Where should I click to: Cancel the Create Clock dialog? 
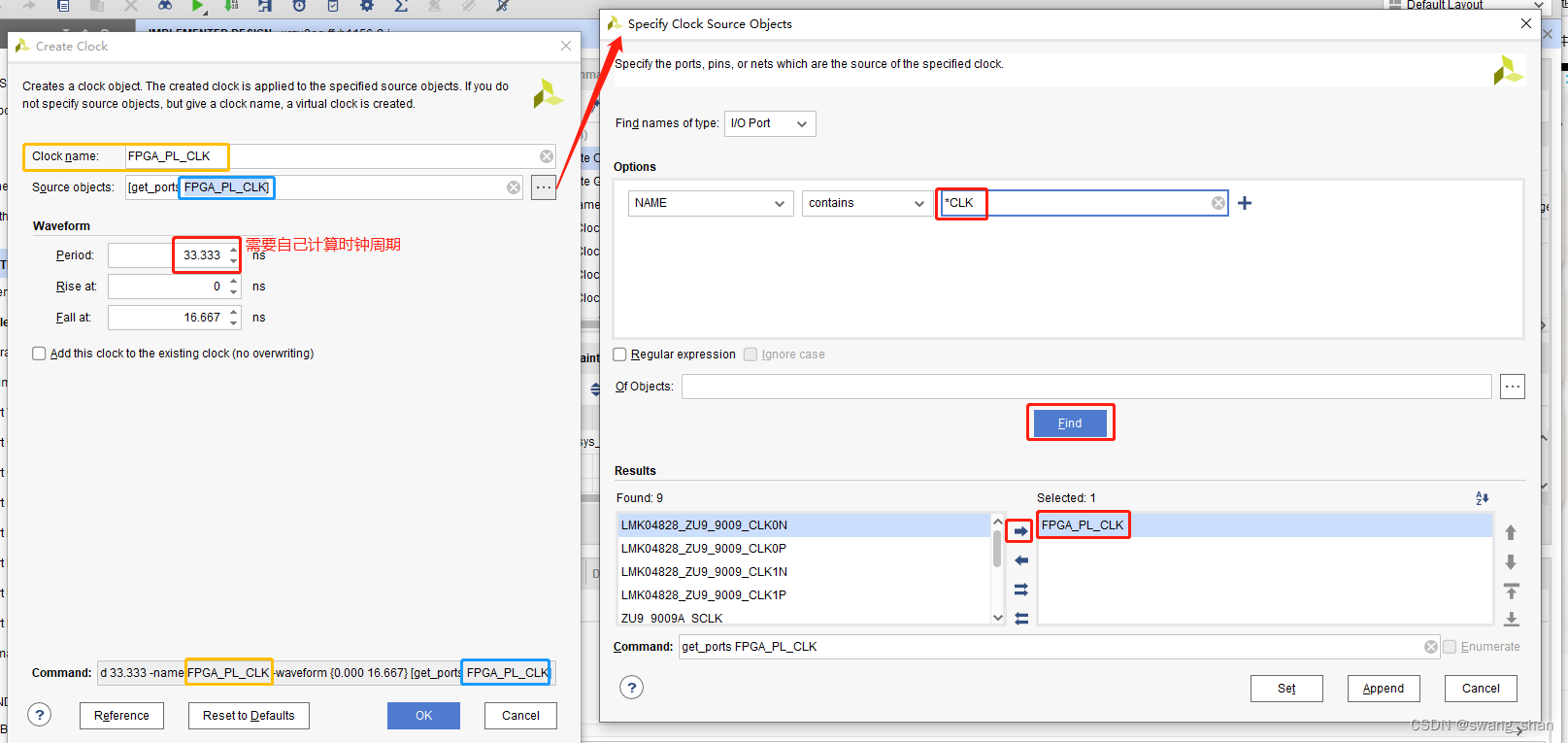[520, 716]
